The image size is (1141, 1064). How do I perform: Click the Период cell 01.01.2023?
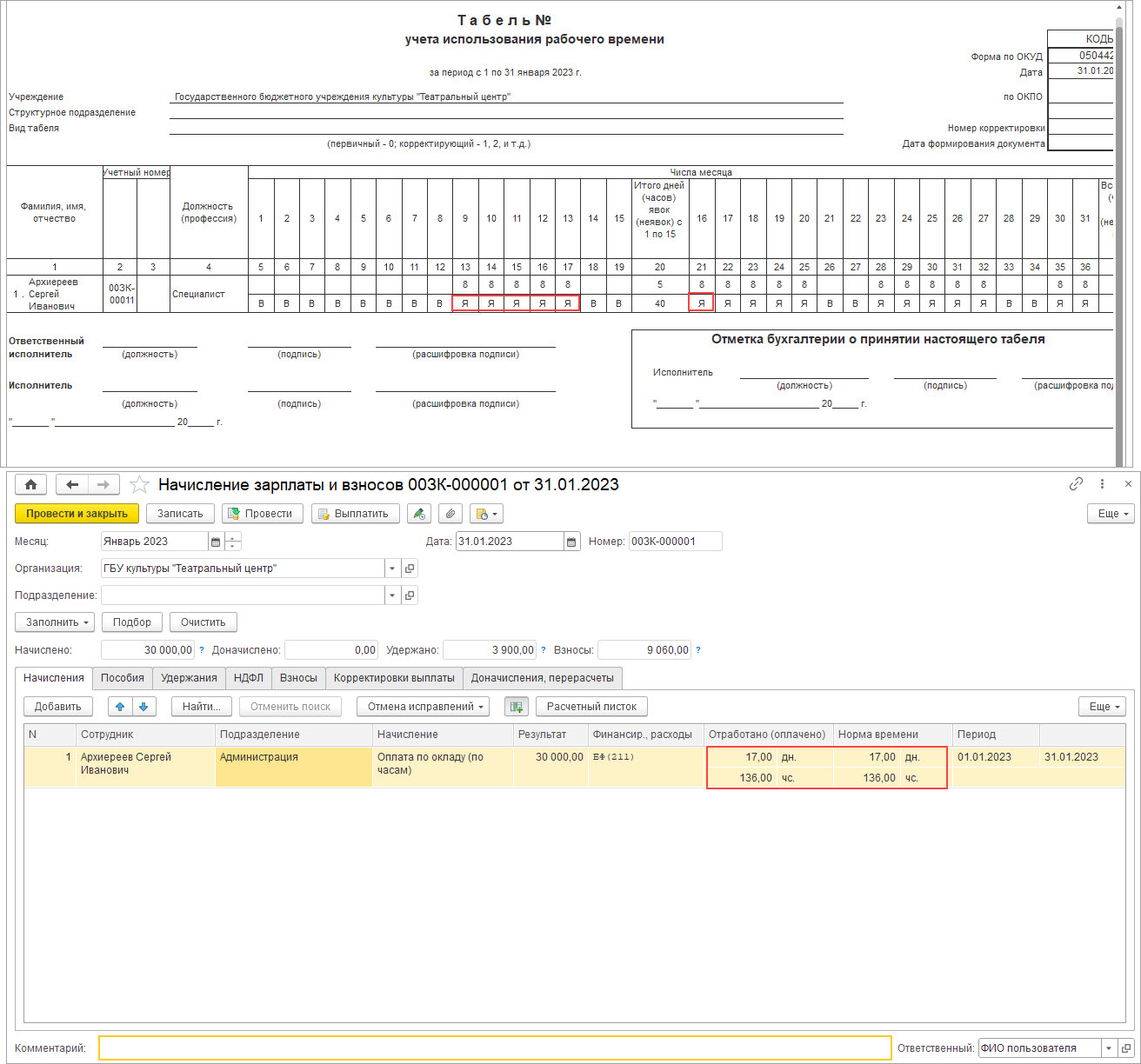point(996,757)
